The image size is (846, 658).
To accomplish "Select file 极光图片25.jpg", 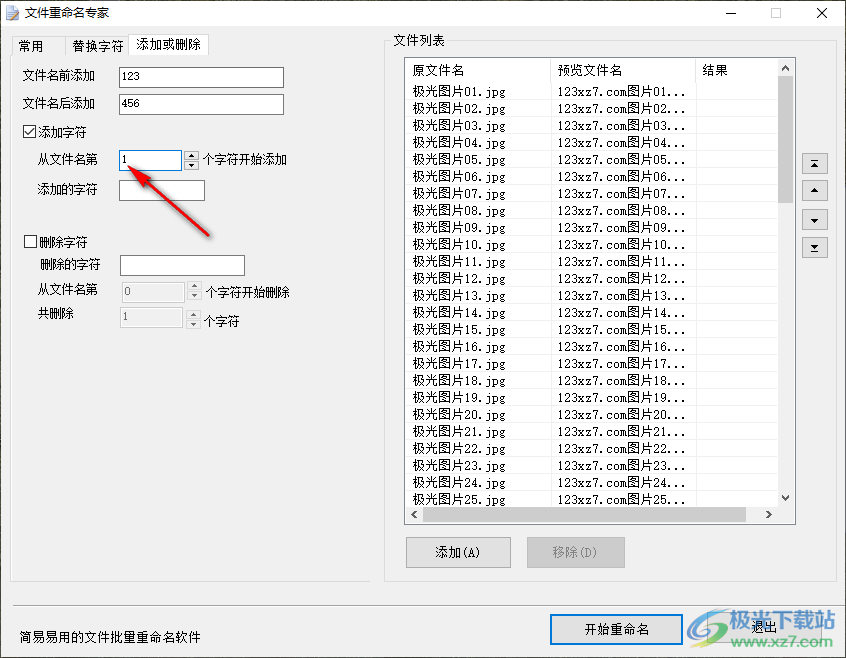I will (459, 499).
